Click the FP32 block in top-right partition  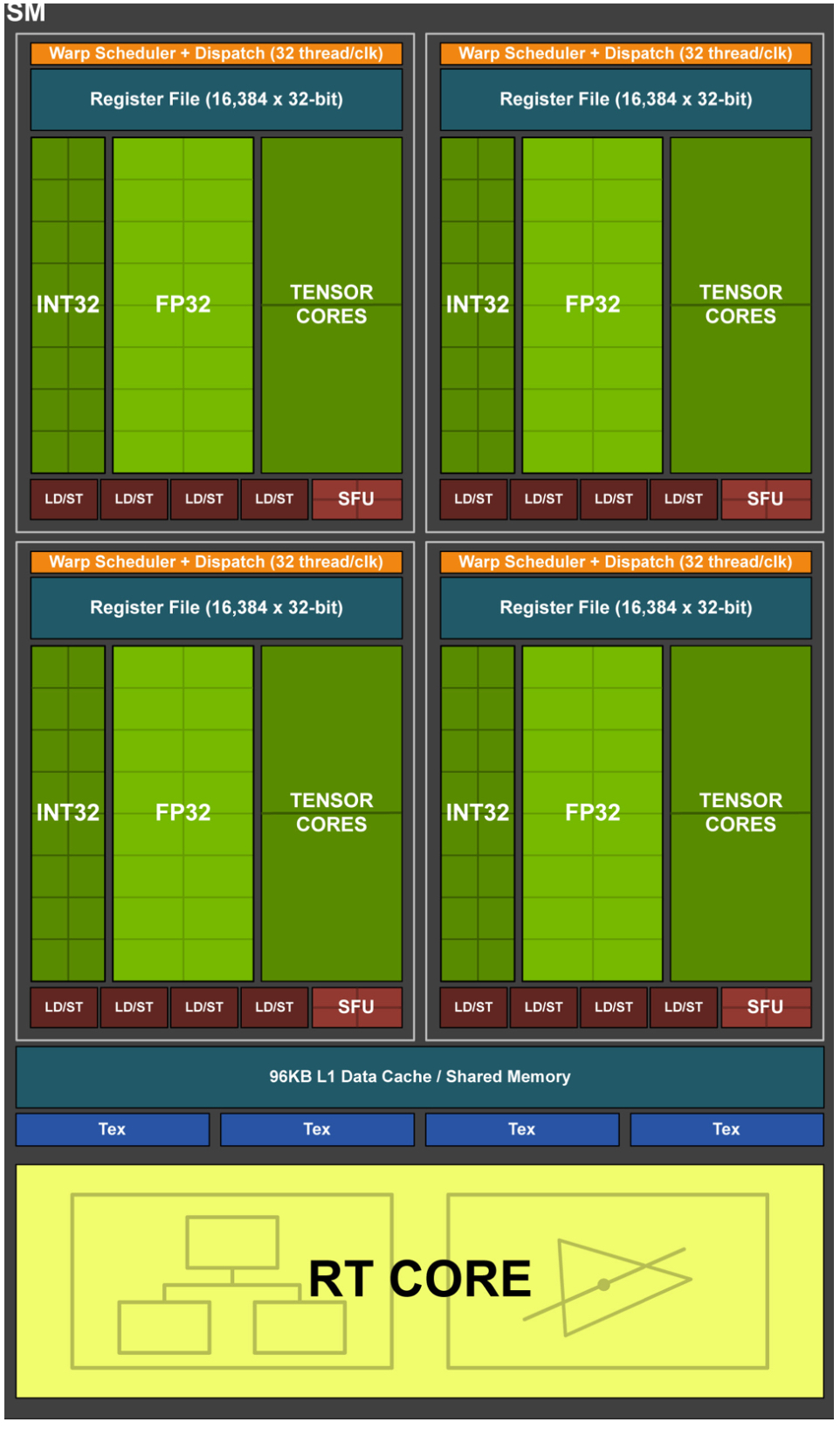(x=593, y=305)
